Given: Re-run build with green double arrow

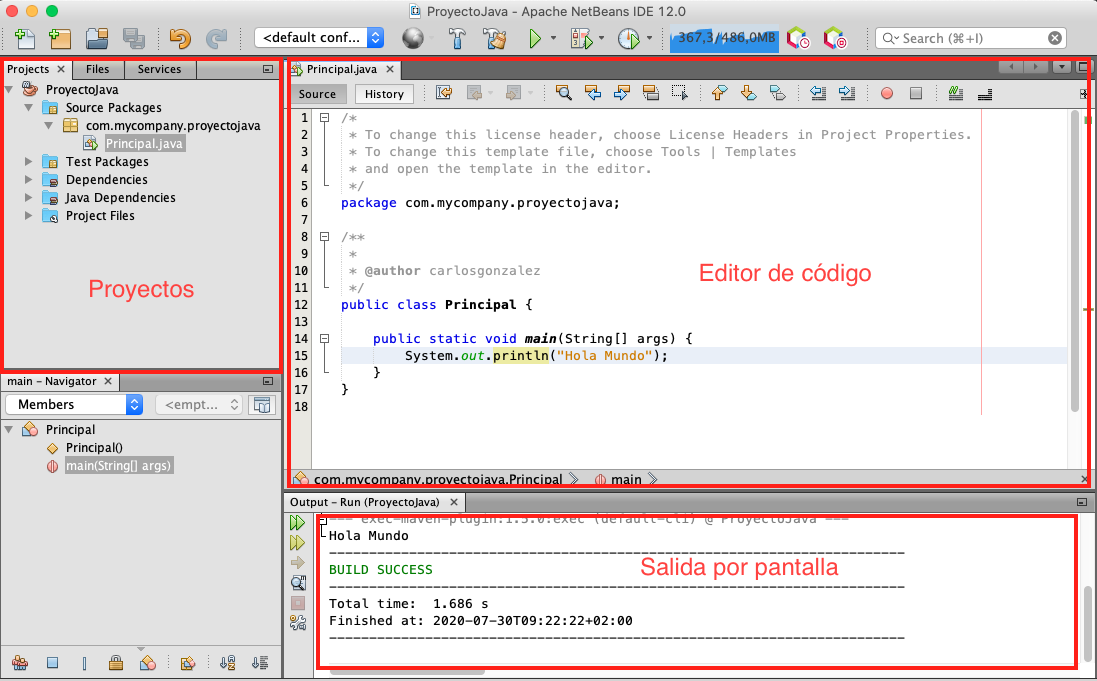Looking at the screenshot, I should pyautogui.click(x=297, y=522).
